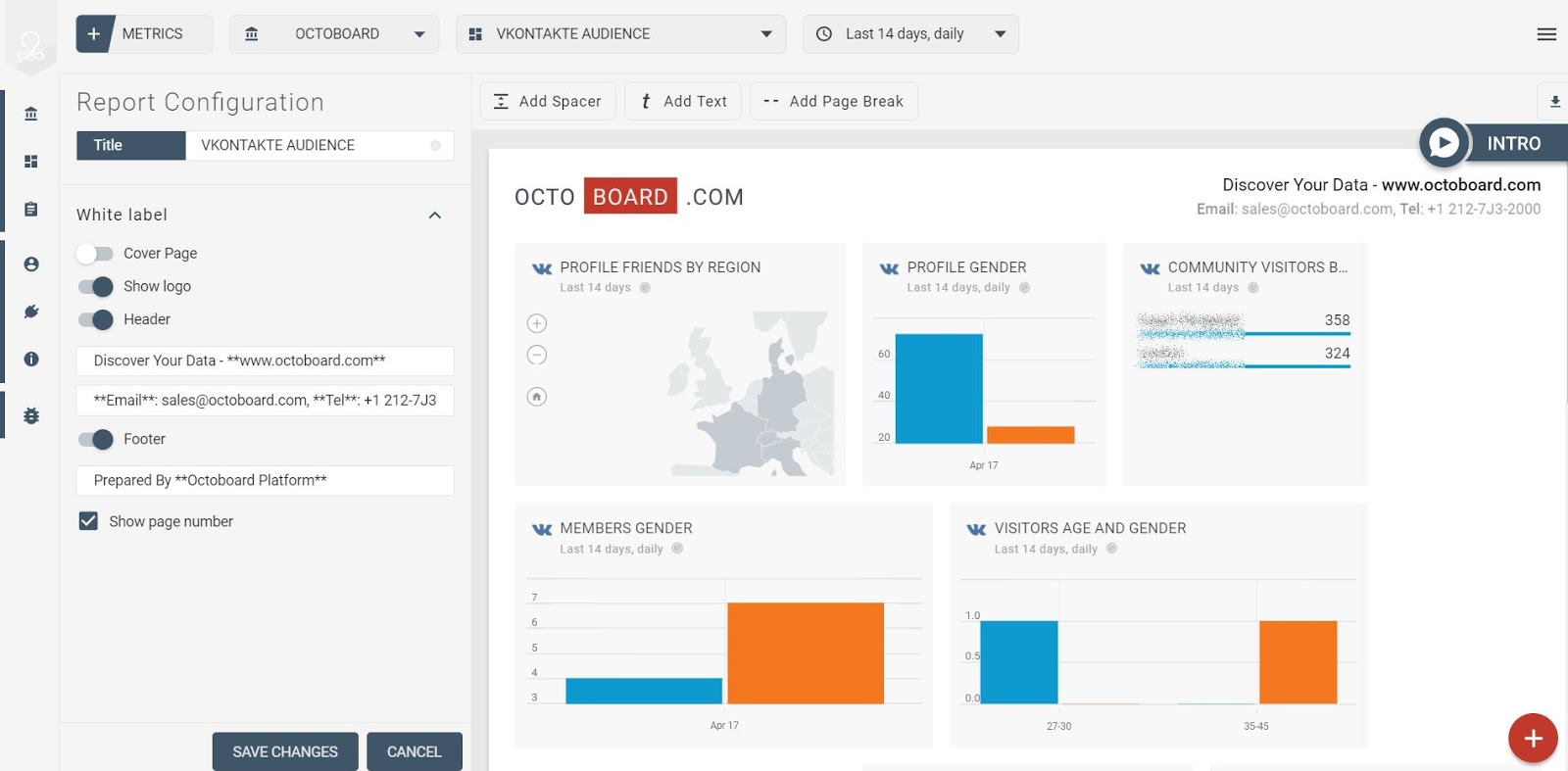Open the bug report icon in the sidebar
The width and height of the screenshot is (1568, 771).
31,415
